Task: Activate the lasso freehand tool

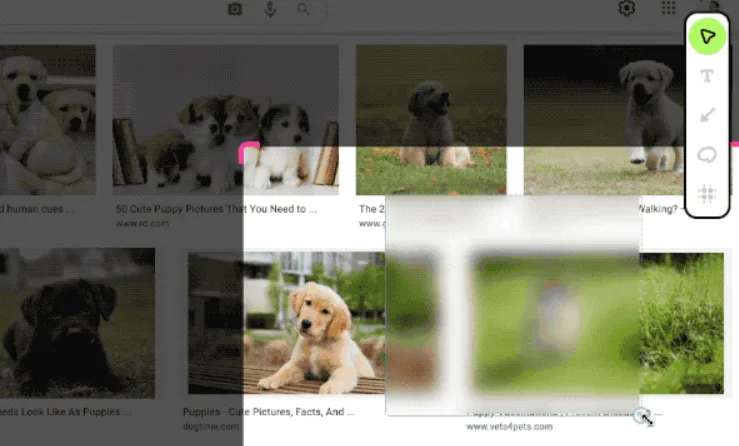Action: click(x=707, y=155)
